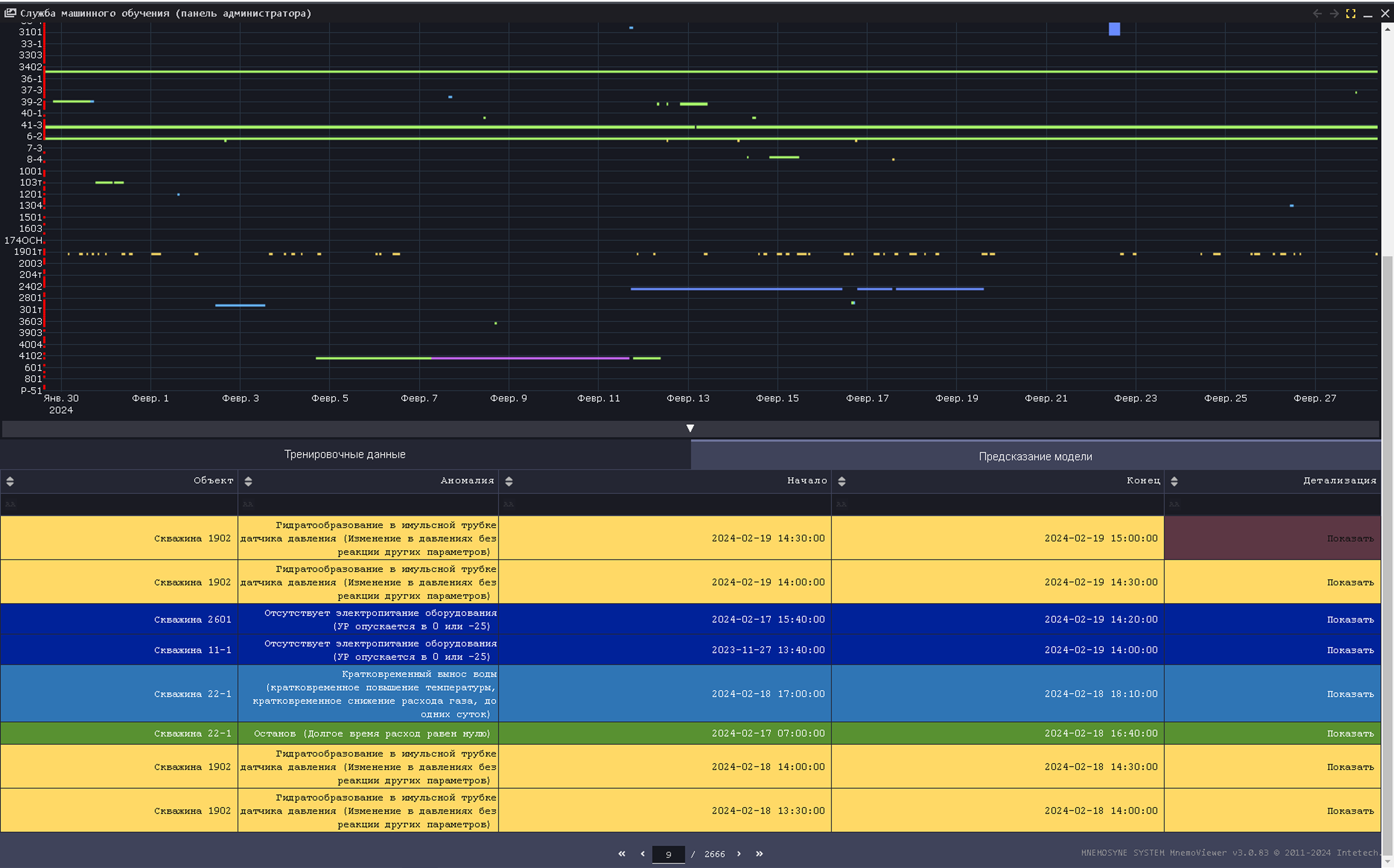This screenshot has width=1394, height=868.
Task: Click the Объект filter input field
Action: click(x=119, y=504)
